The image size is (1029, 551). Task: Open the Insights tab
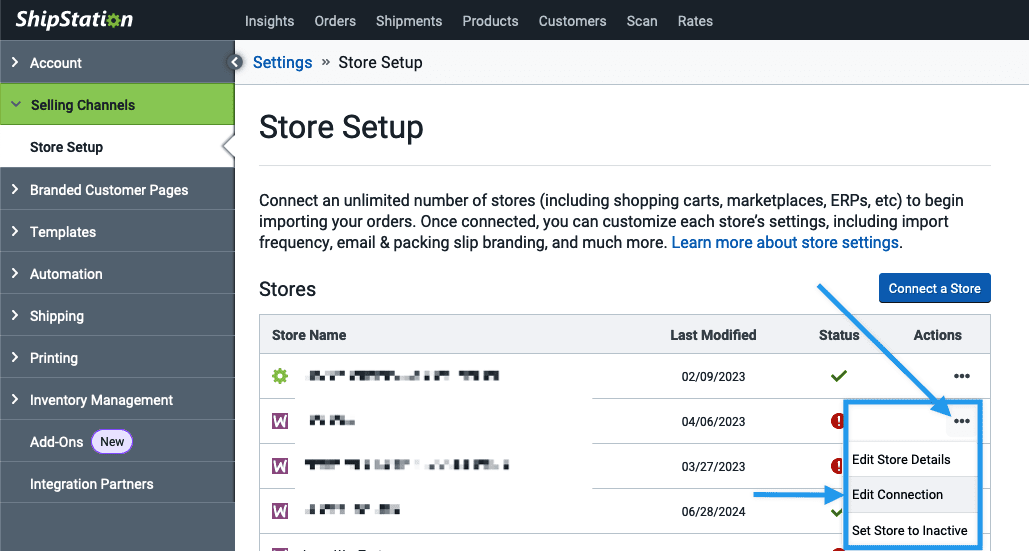tap(269, 21)
